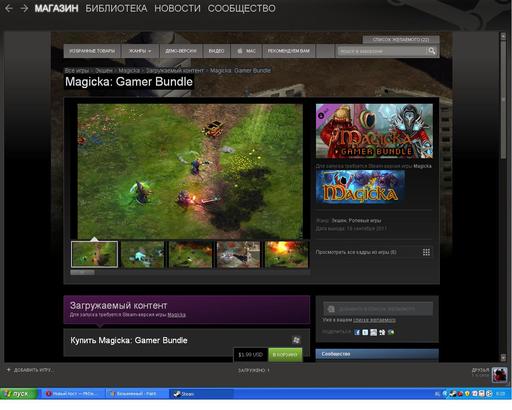Viewport: 512px width, 410px height.
Task: Open the featured items store menu
Action: pos(92,51)
